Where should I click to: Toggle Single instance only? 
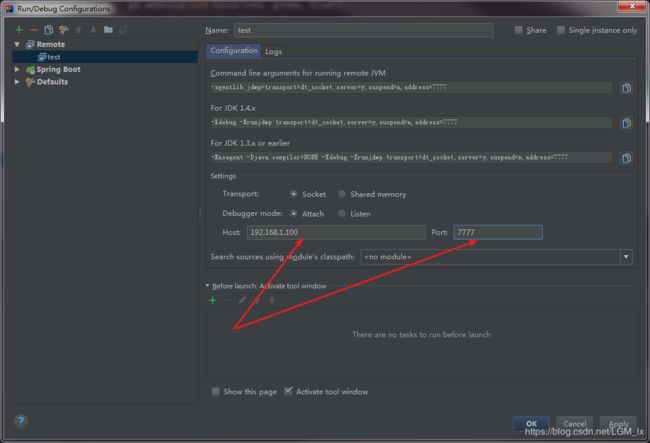[560, 30]
